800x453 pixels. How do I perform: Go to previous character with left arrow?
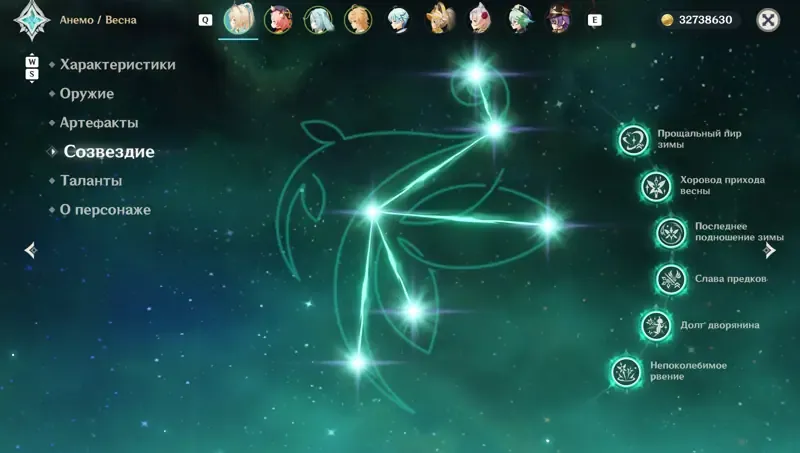coord(31,250)
